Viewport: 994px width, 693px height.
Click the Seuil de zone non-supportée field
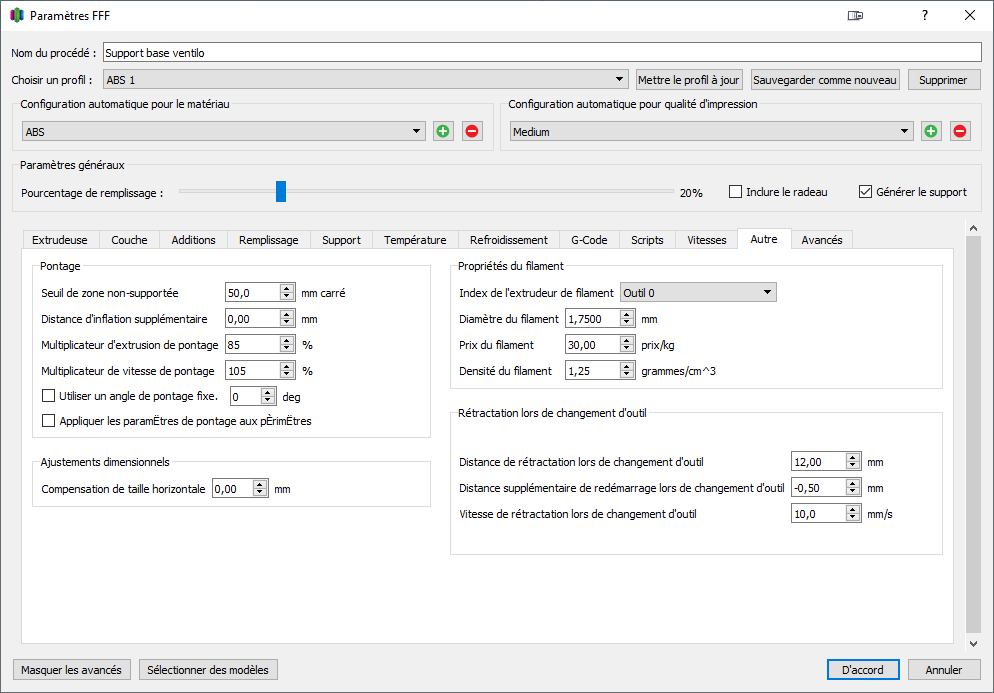pos(253,292)
